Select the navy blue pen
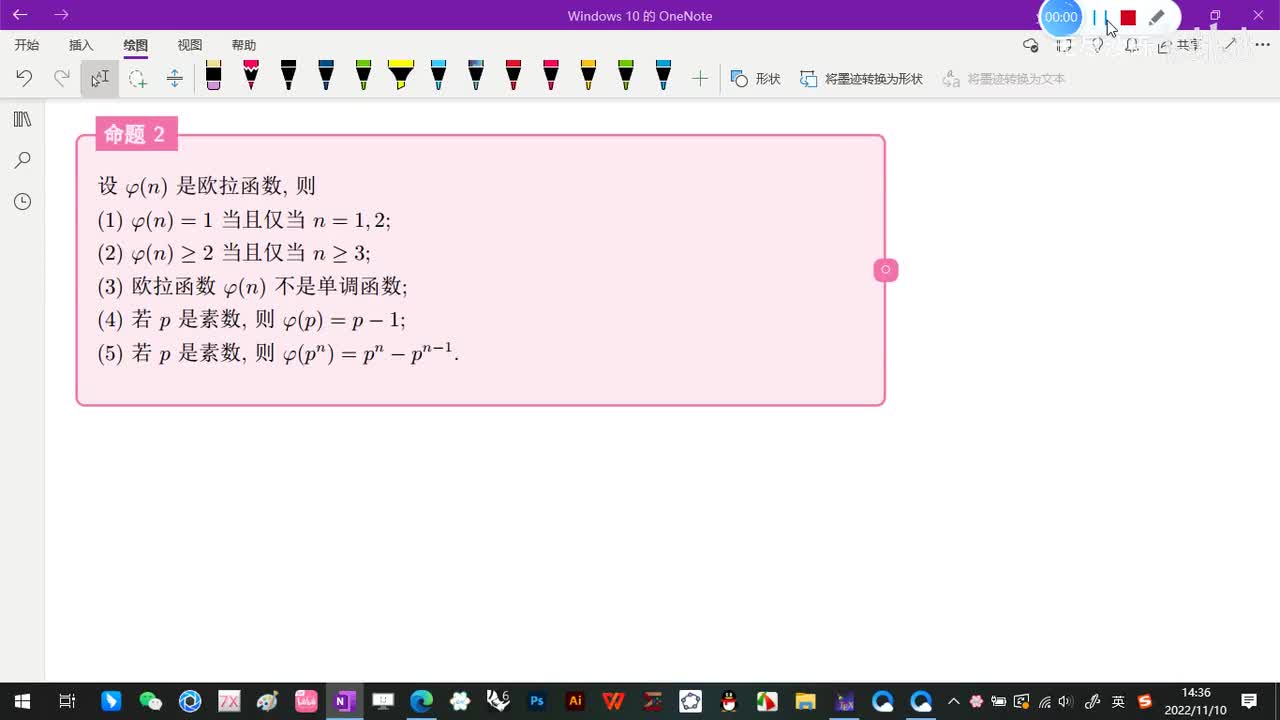1280x720 pixels. (x=326, y=75)
